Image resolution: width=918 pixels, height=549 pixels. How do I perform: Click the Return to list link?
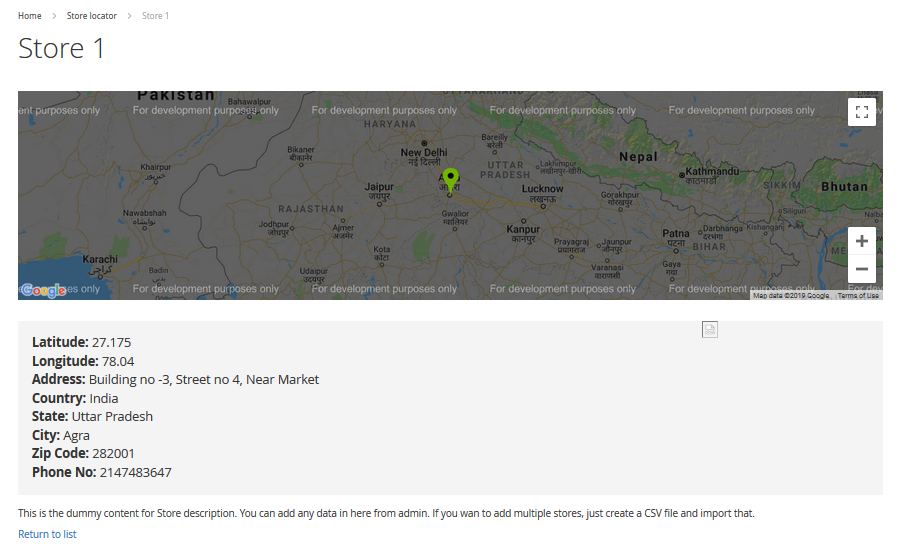[x=47, y=534]
